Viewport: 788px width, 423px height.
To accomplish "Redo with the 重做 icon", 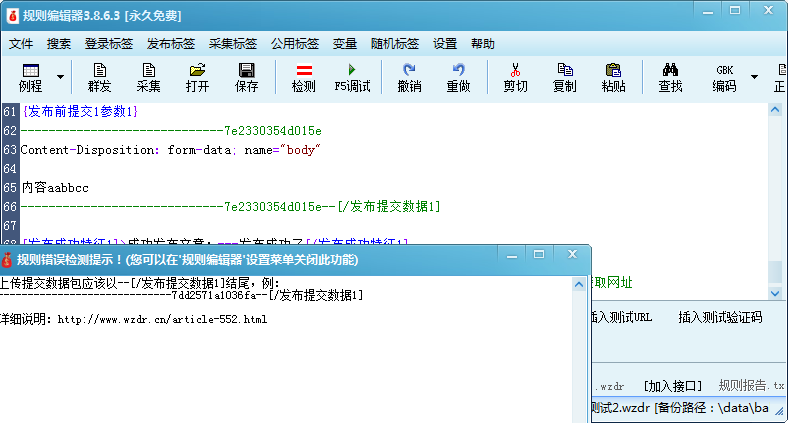I will [458, 77].
